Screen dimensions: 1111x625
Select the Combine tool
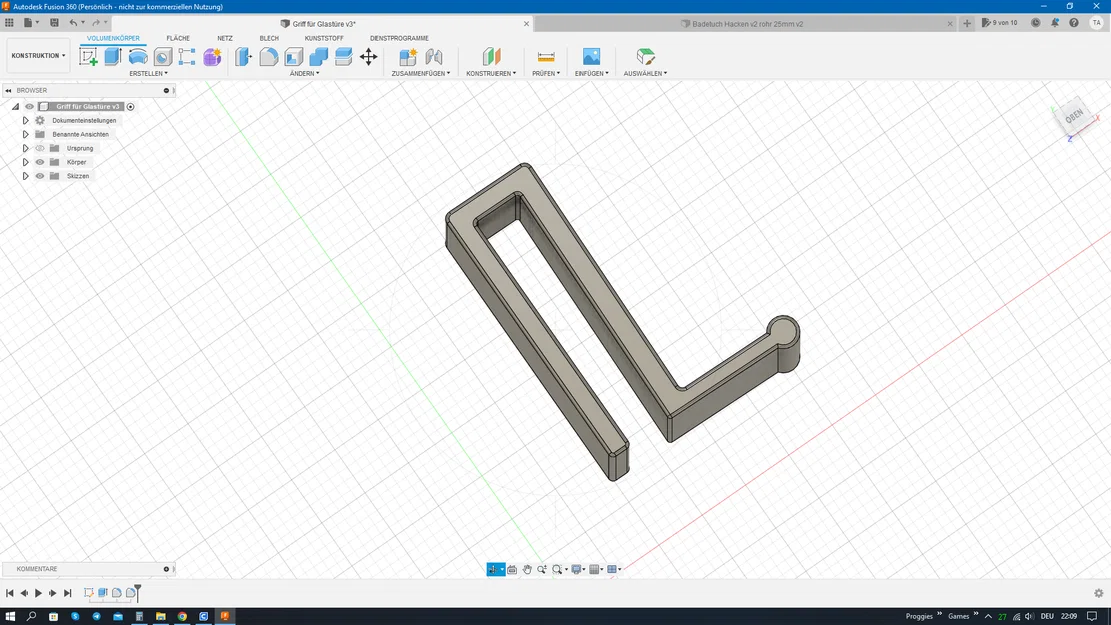click(x=318, y=57)
